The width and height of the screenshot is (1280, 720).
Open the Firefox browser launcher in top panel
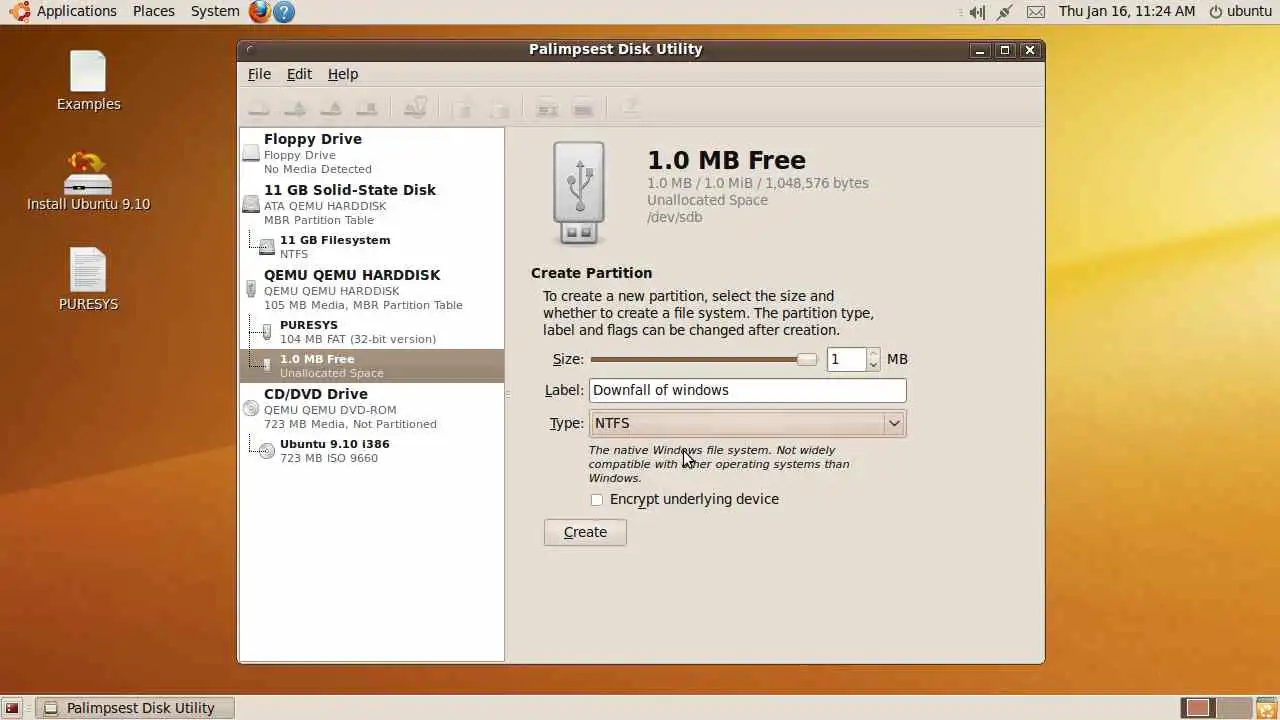click(x=260, y=11)
